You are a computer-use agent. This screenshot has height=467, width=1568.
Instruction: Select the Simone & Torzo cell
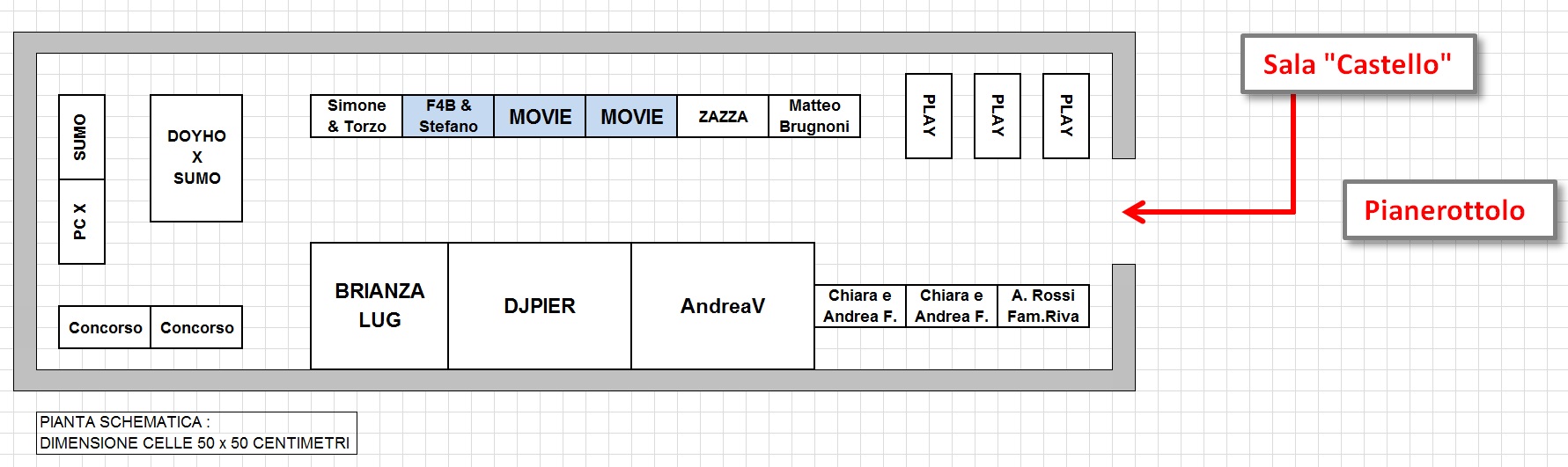click(357, 116)
